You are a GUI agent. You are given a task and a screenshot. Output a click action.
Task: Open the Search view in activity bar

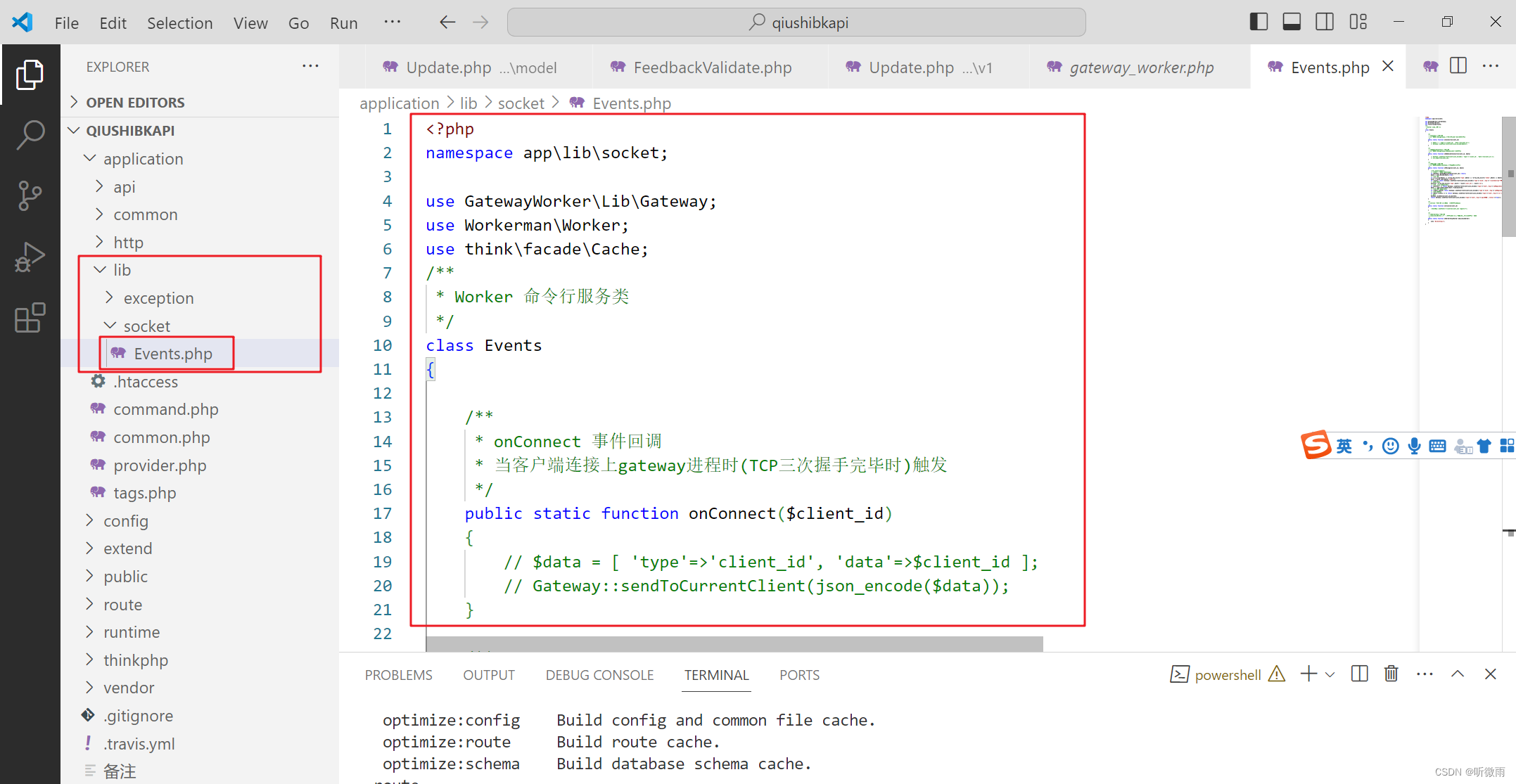click(x=30, y=134)
